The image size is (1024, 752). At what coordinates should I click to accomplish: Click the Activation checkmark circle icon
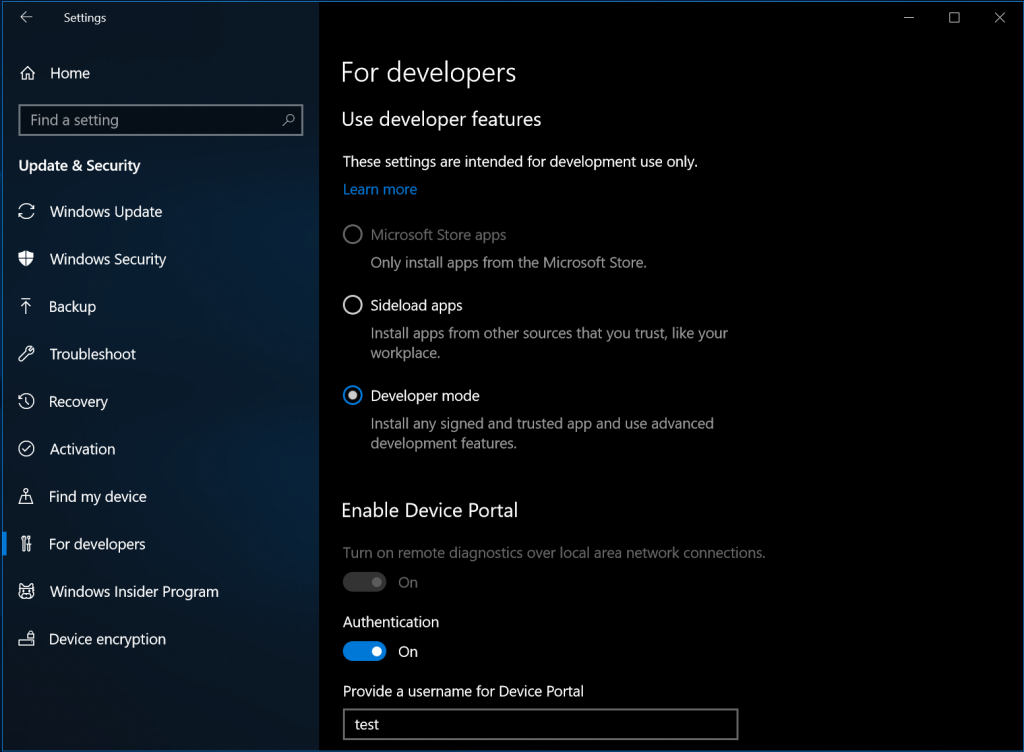[x=27, y=449]
